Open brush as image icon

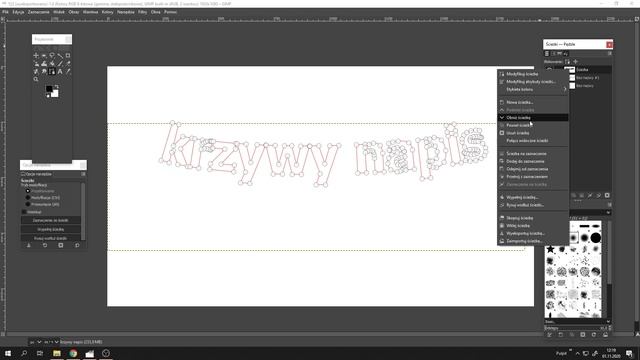coord(605,334)
